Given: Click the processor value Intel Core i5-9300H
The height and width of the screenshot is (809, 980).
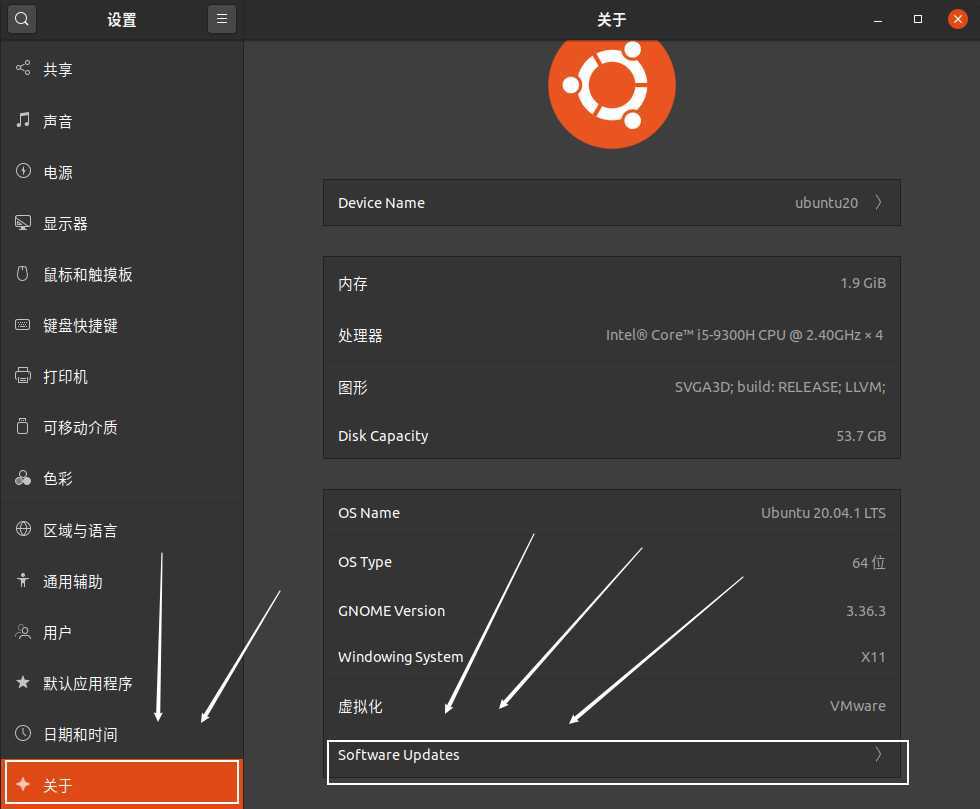Looking at the screenshot, I should (744, 334).
